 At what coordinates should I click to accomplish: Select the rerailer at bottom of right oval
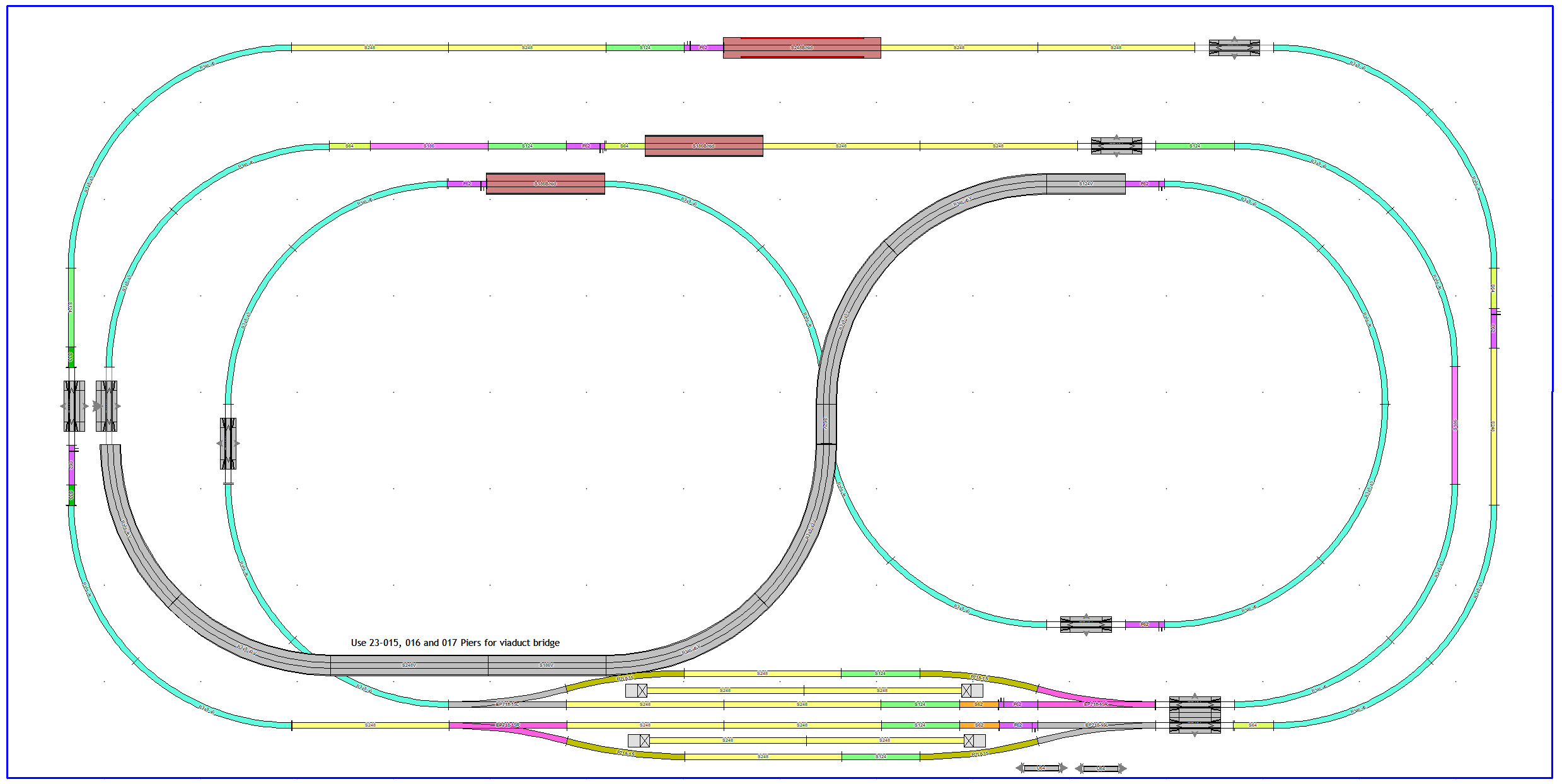click(x=1085, y=625)
